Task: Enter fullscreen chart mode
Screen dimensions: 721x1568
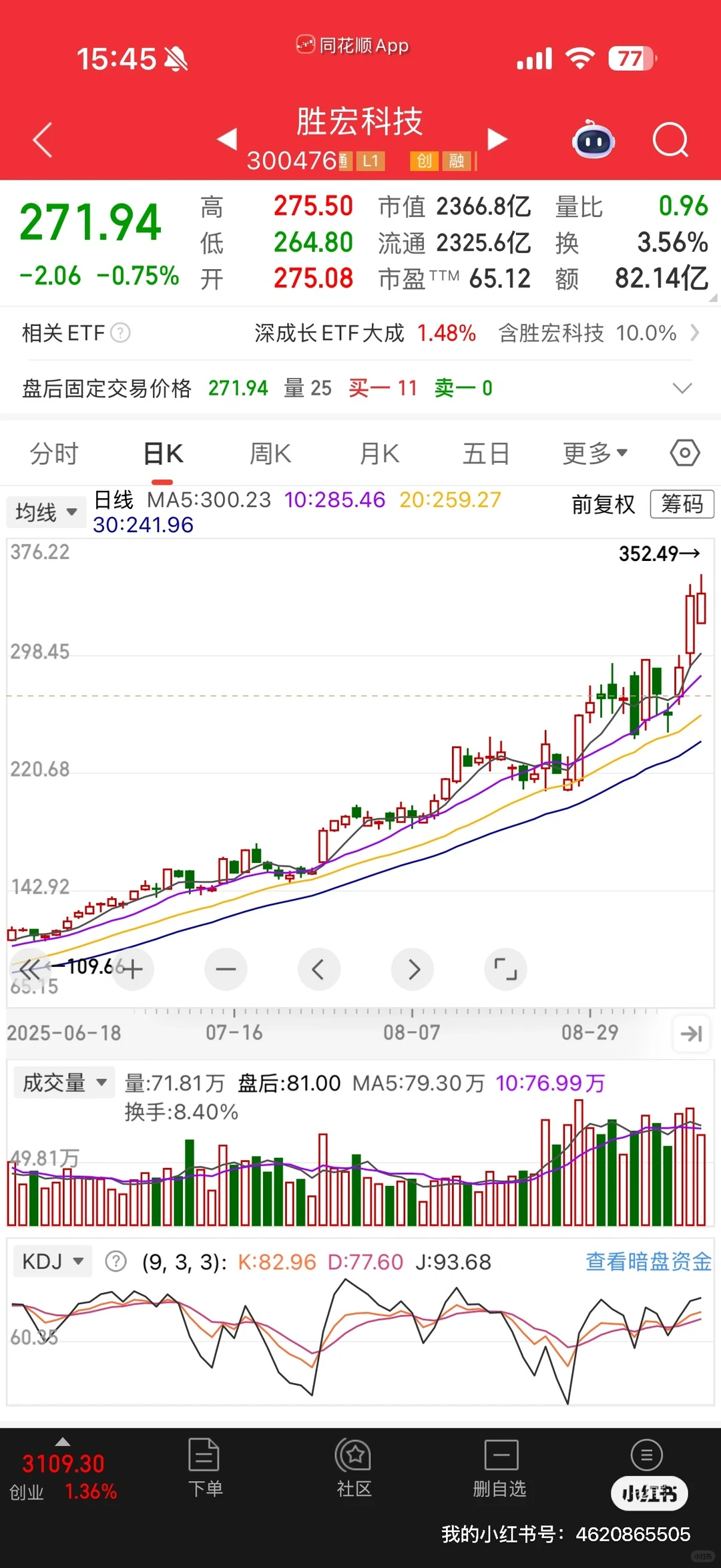Action: 505,969
